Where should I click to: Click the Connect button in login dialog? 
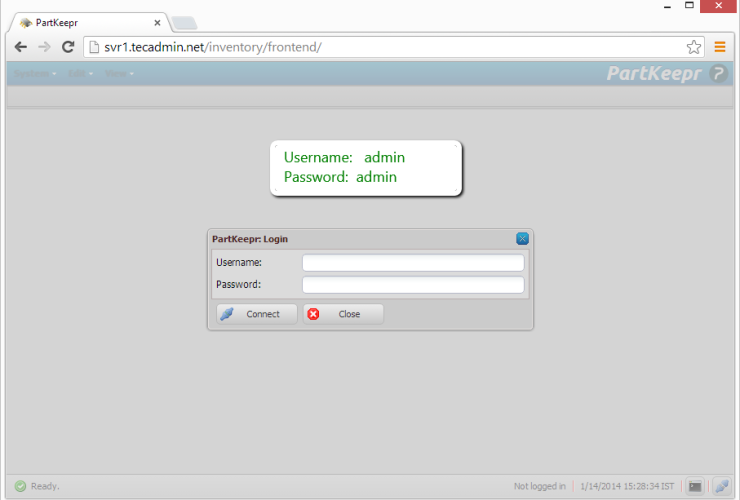(x=256, y=314)
